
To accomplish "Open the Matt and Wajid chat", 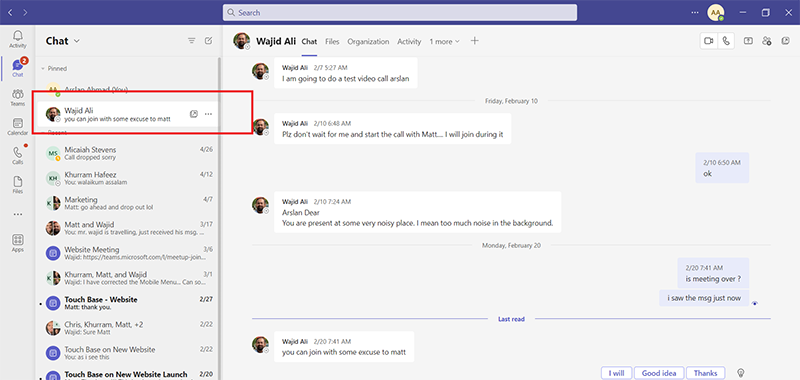I will pos(127,228).
